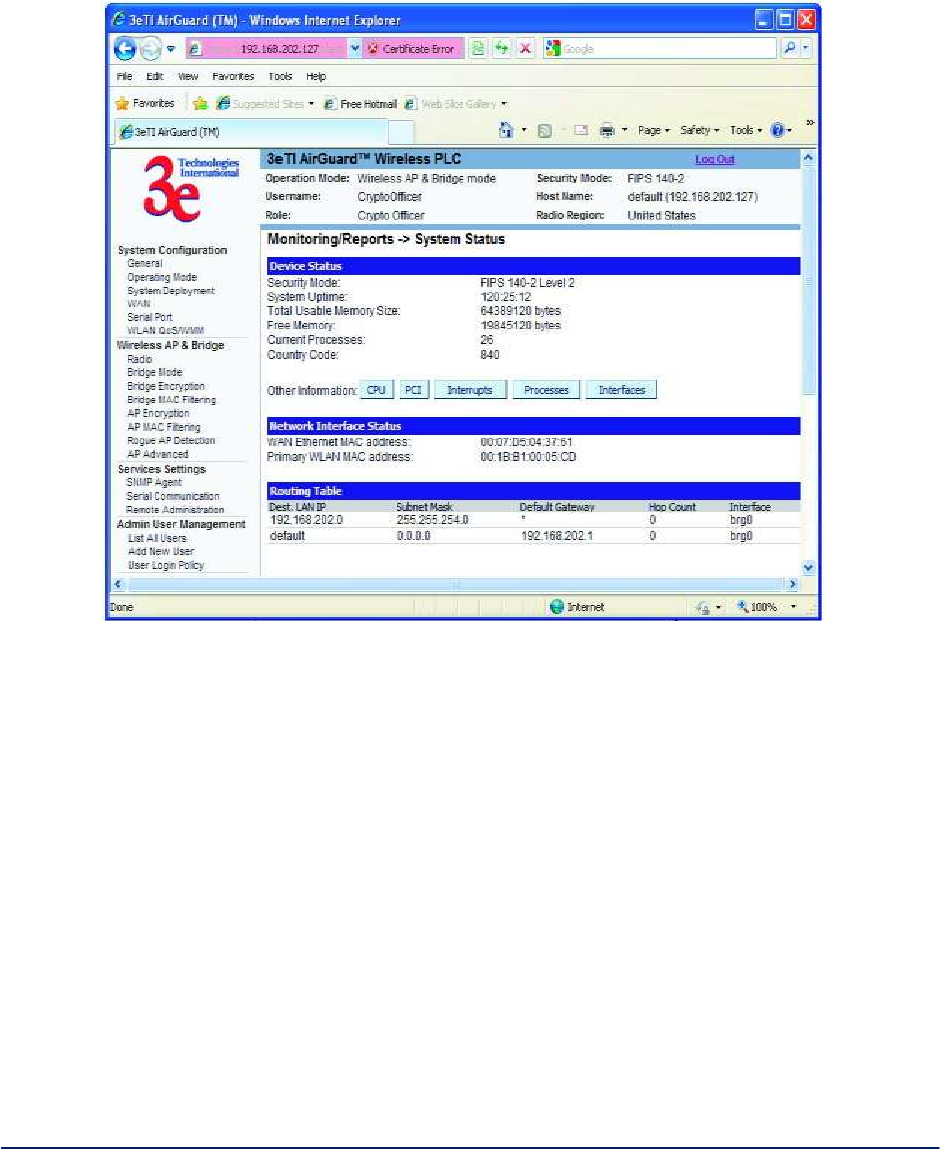Screen dimensions: 940x1149
Task: Expand the command bar overflow chevron
Action: coord(810,123)
